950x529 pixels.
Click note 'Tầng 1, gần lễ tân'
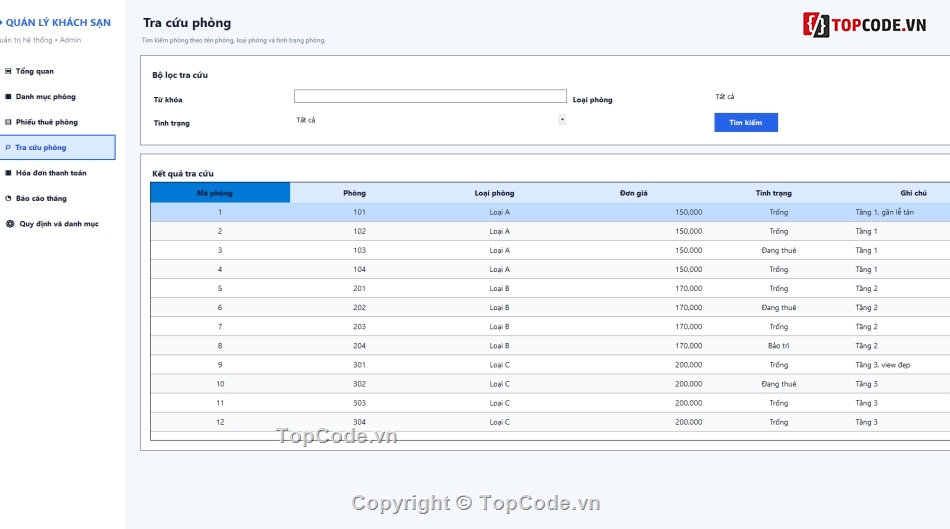coord(885,212)
